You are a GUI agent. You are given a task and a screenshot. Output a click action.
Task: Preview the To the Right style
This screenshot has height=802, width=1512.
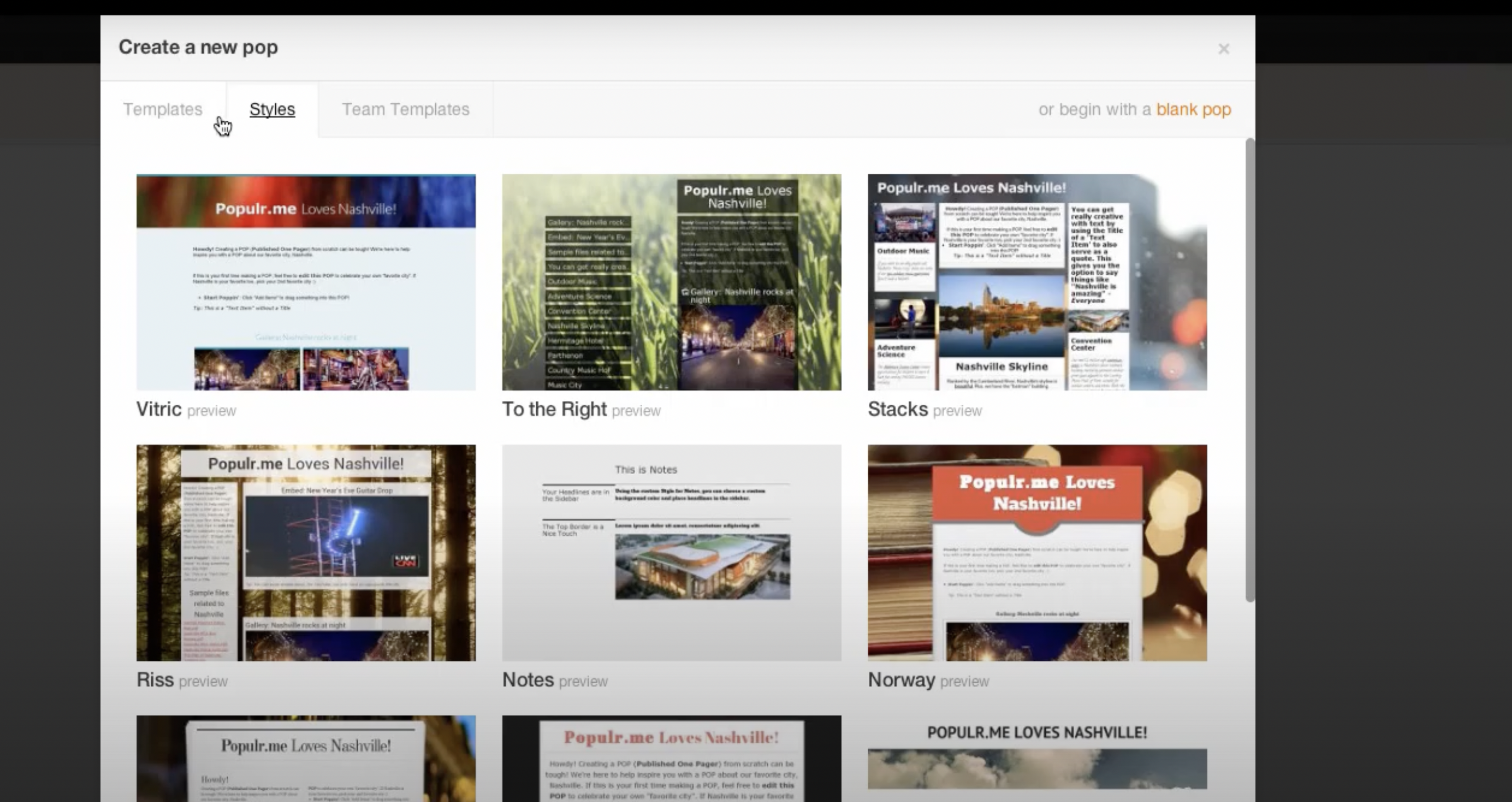(x=636, y=411)
